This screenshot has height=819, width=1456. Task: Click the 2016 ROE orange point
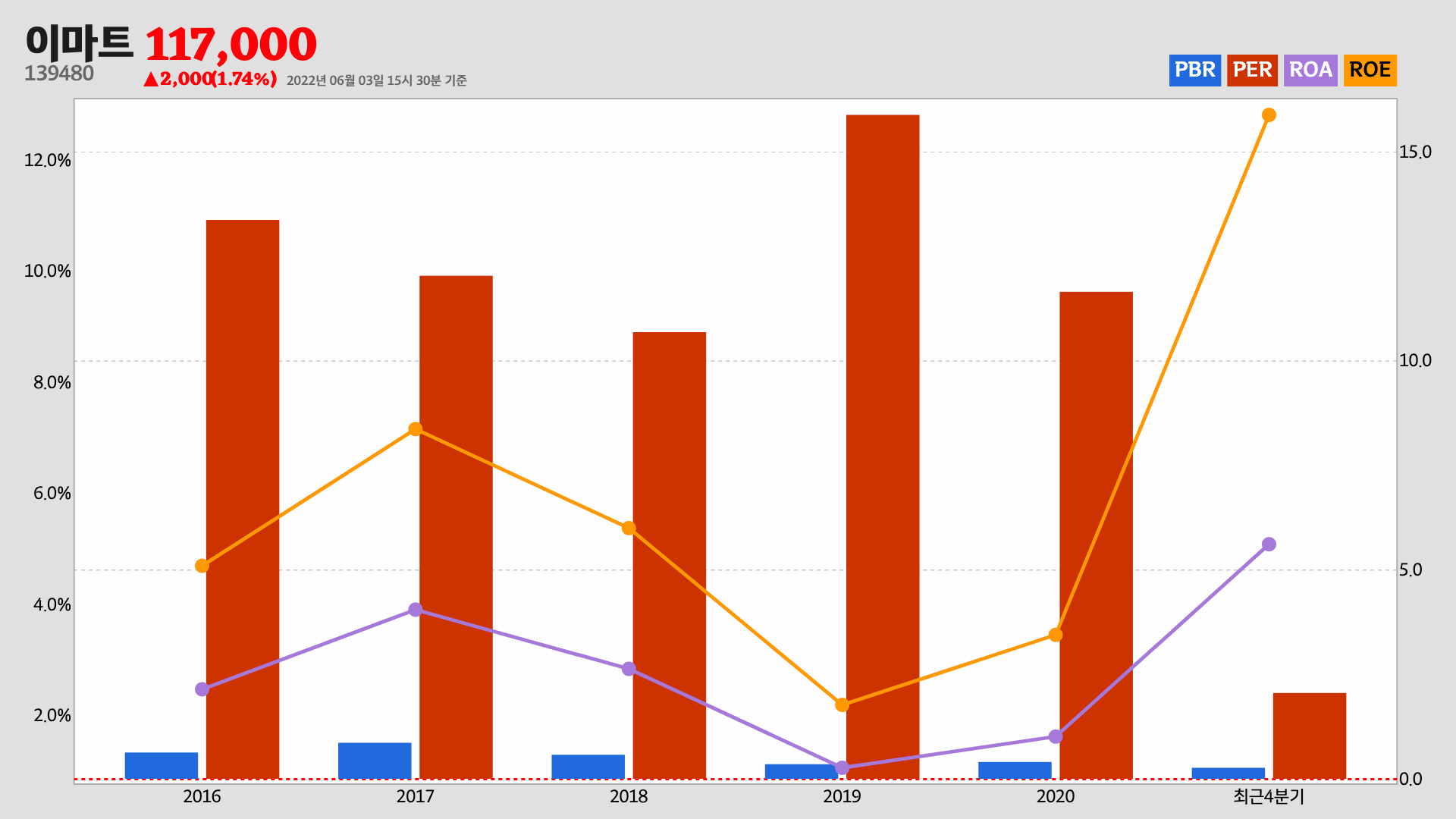click(202, 566)
